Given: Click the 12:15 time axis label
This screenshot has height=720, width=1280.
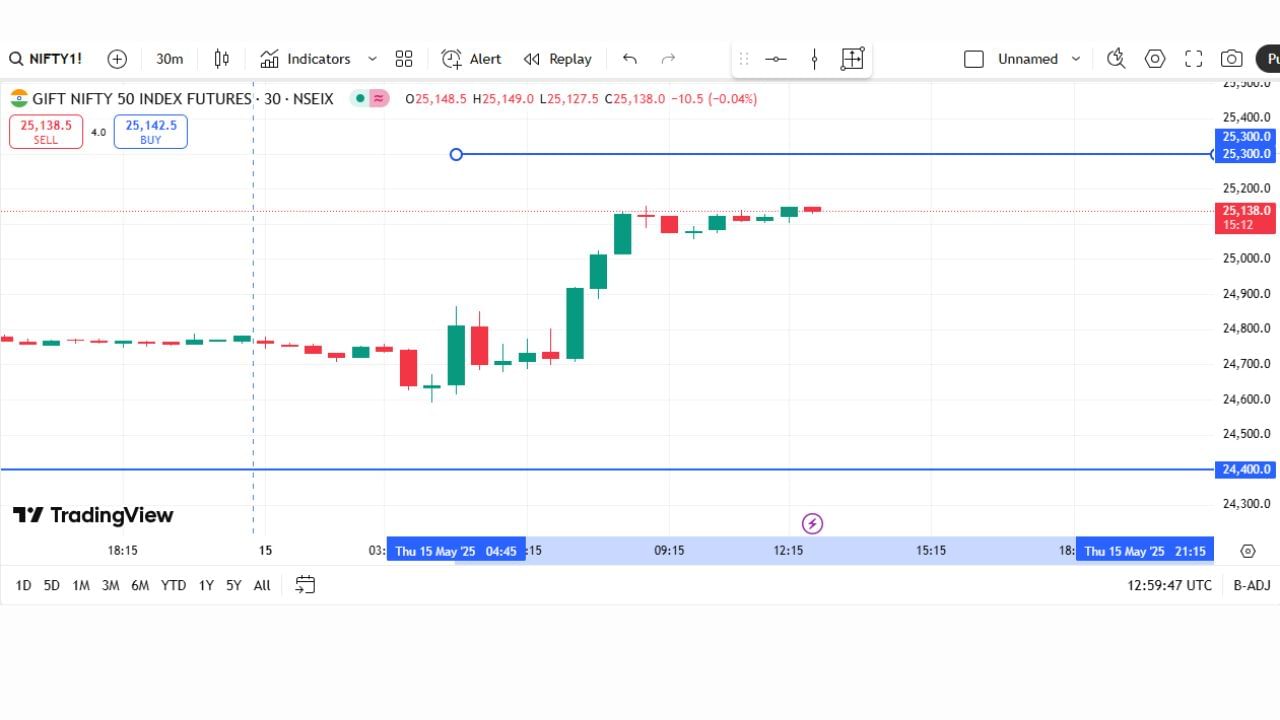Looking at the screenshot, I should (788, 551).
